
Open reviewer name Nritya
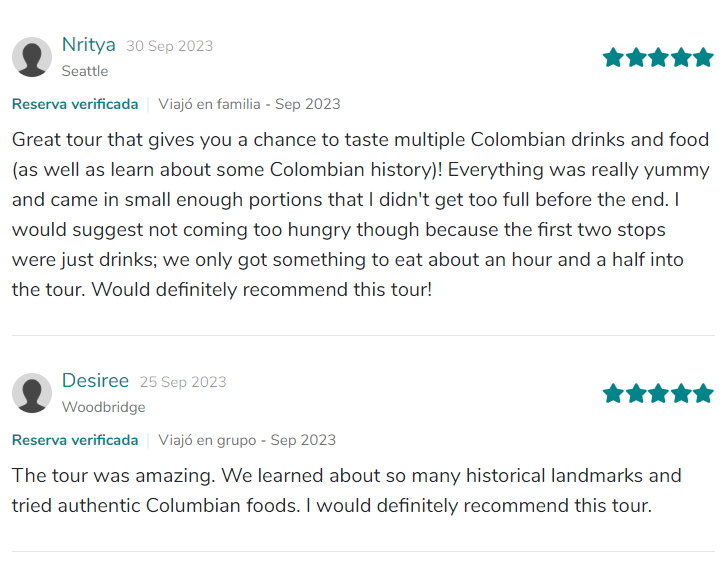[x=88, y=45]
